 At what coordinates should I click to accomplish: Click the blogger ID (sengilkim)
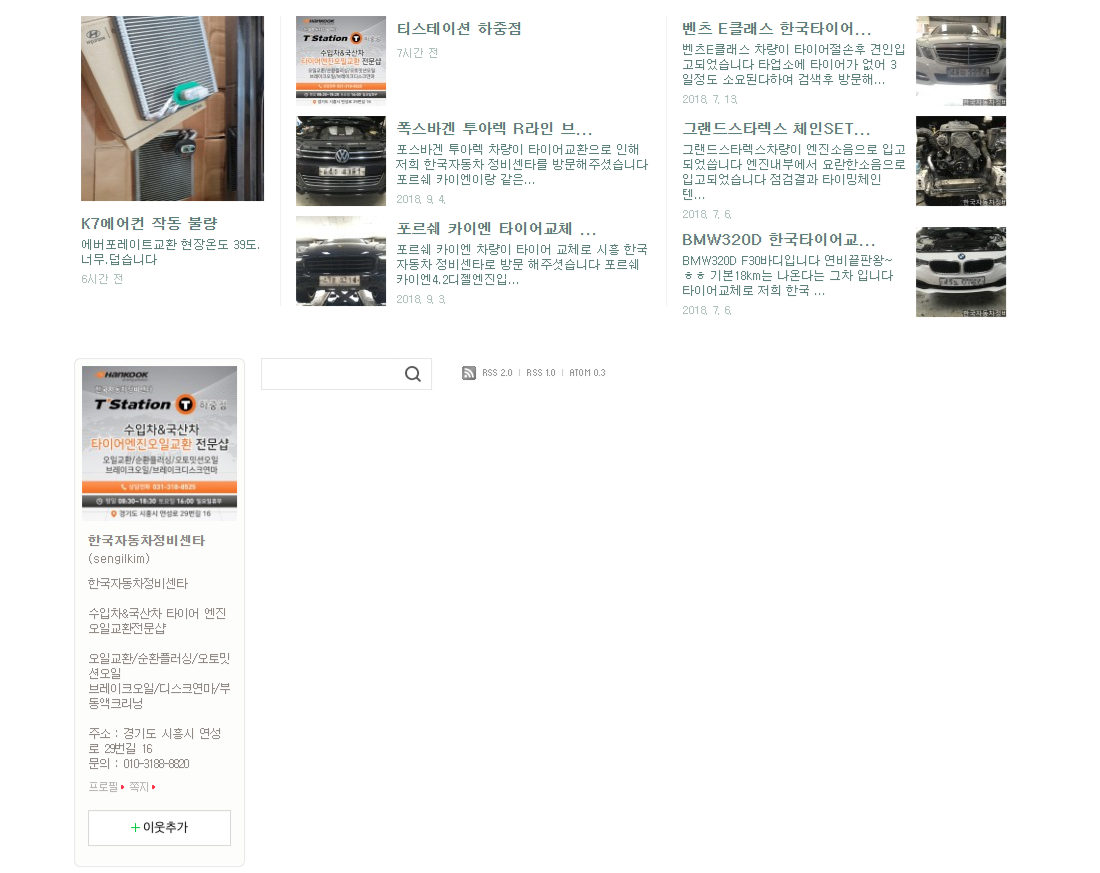(119, 559)
